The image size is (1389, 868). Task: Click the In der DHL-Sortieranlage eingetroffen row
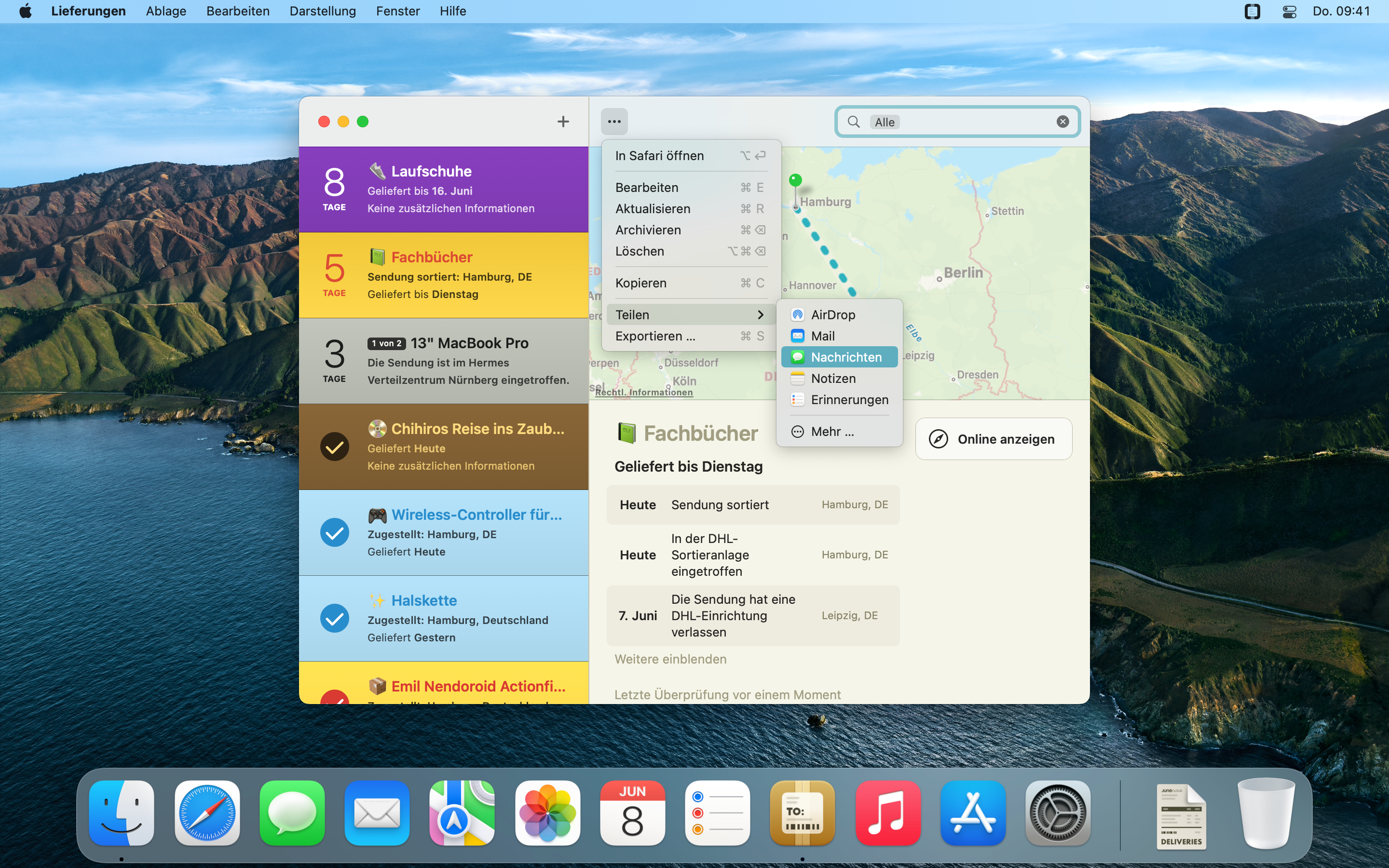coord(752,555)
